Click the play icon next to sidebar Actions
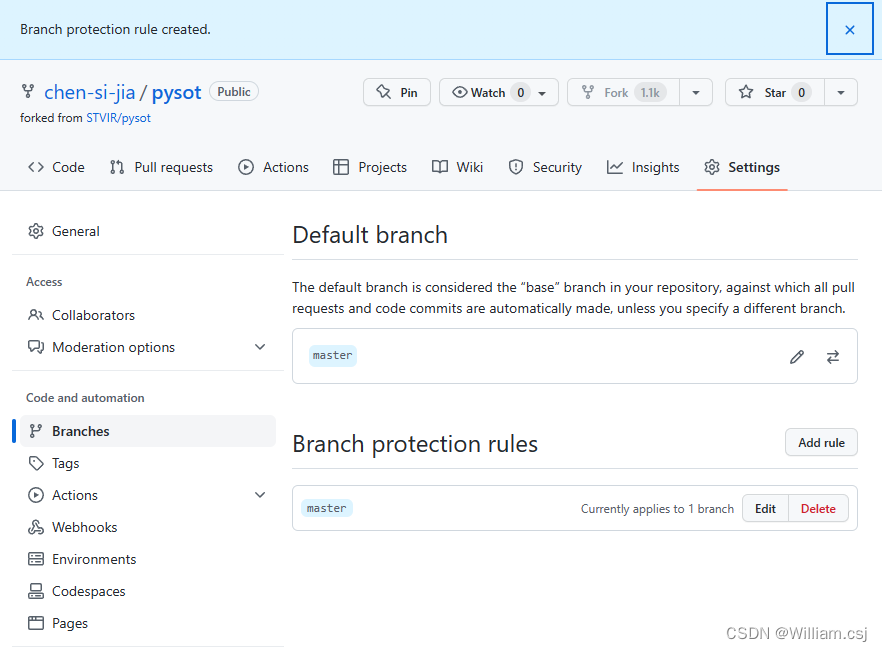This screenshot has height=652, width=882. pyautogui.click(x=36, y=495)
